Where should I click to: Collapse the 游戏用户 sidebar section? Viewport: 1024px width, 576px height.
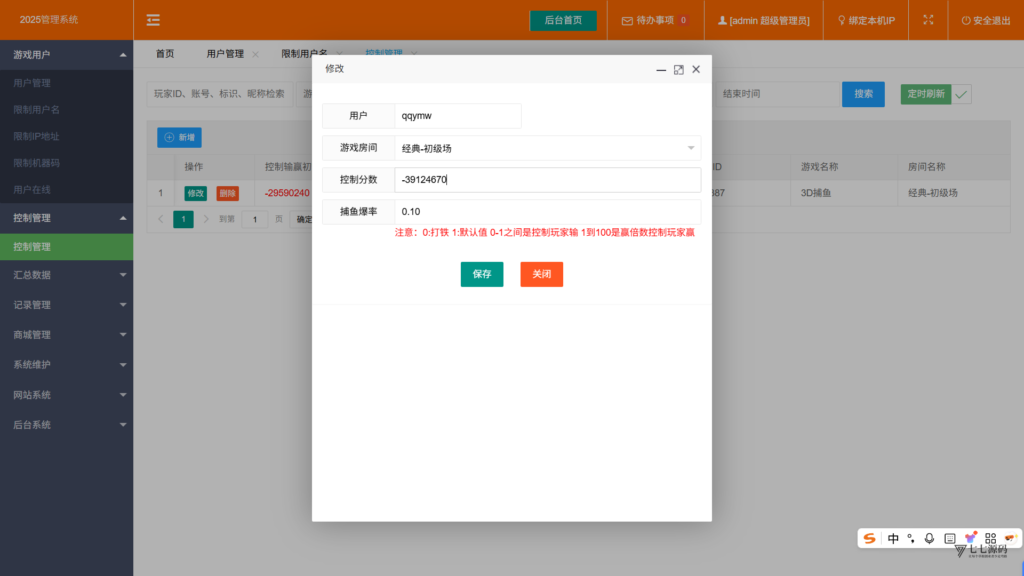(x=67, y=55)
